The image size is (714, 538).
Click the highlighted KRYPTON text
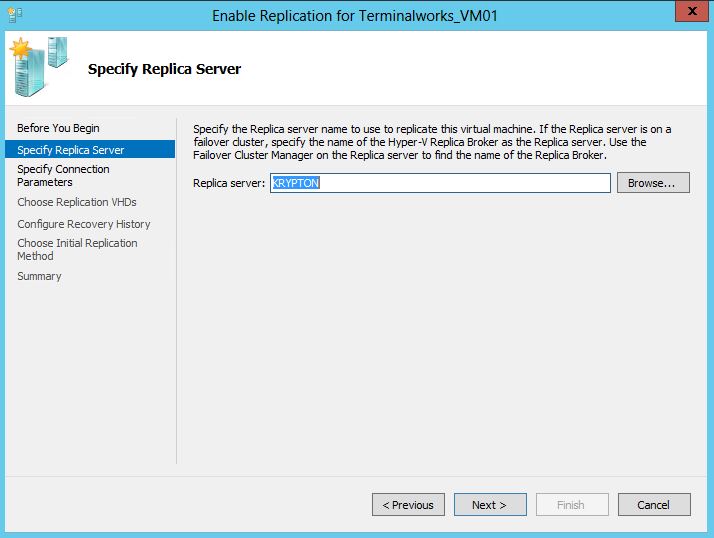[x=296, y=183]
